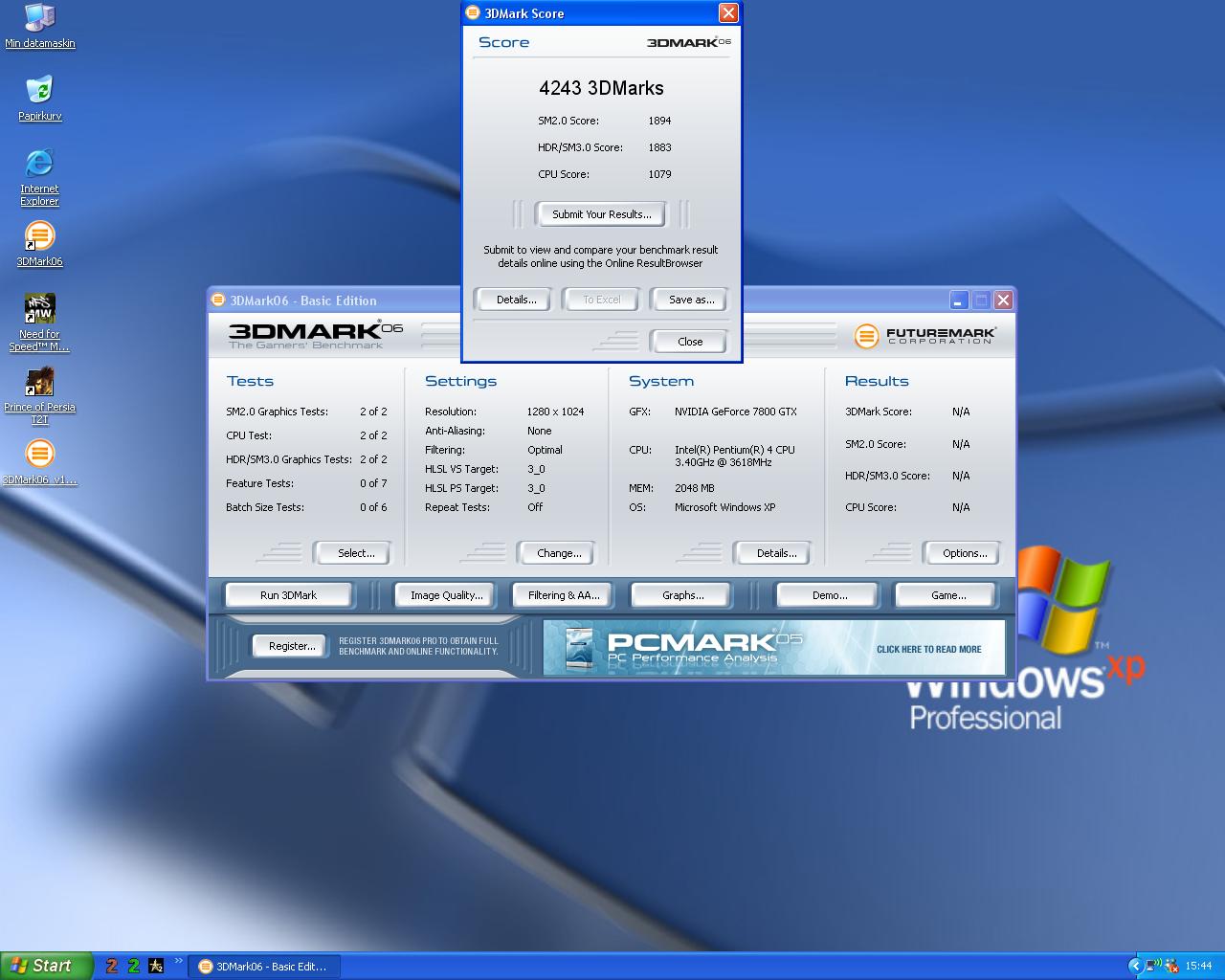Expand the quick launch overflow chevron
Image resolution: width=1225 pixels, height=980 pixels.
point(178,962)
